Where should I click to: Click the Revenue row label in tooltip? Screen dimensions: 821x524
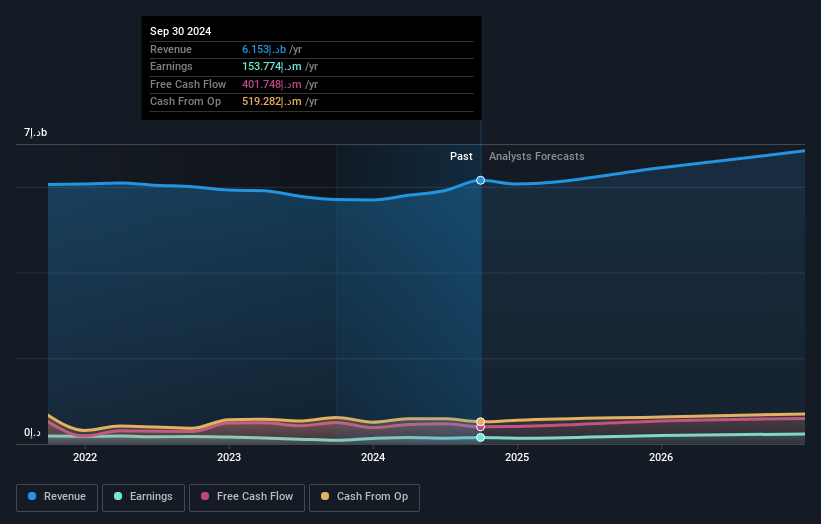click(x=171, y=50)
